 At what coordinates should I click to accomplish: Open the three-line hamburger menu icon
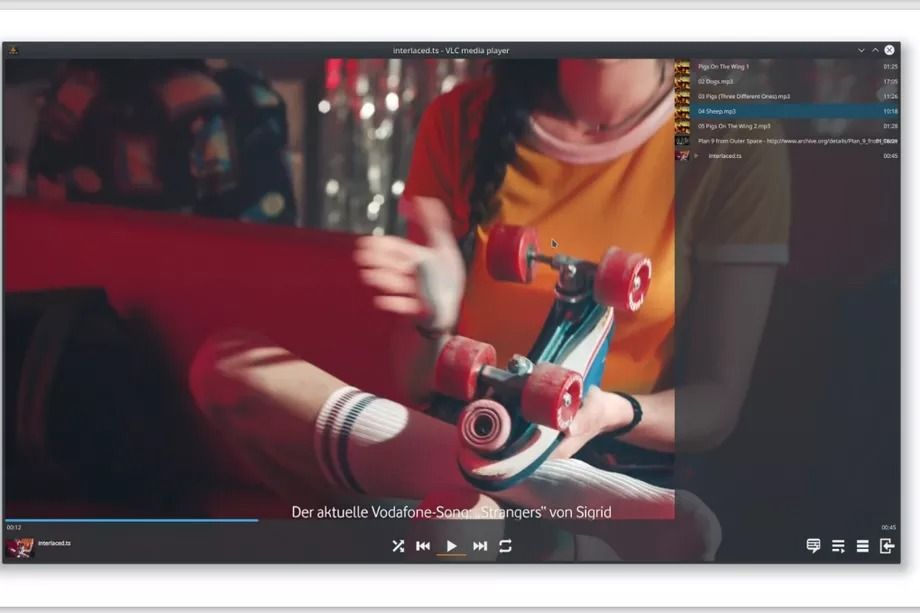(x=862, y=546)
